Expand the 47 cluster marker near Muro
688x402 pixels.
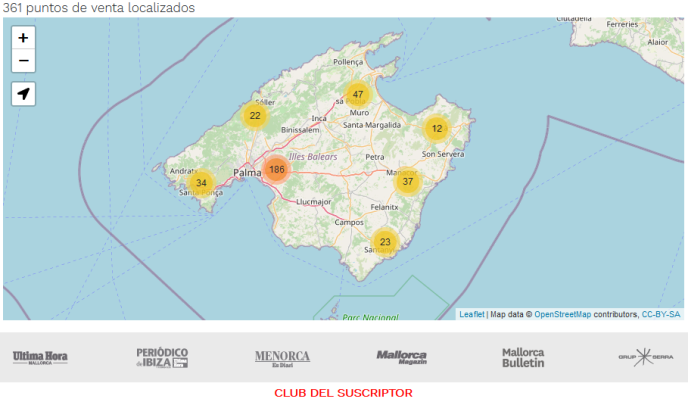[x=358, y=95]
